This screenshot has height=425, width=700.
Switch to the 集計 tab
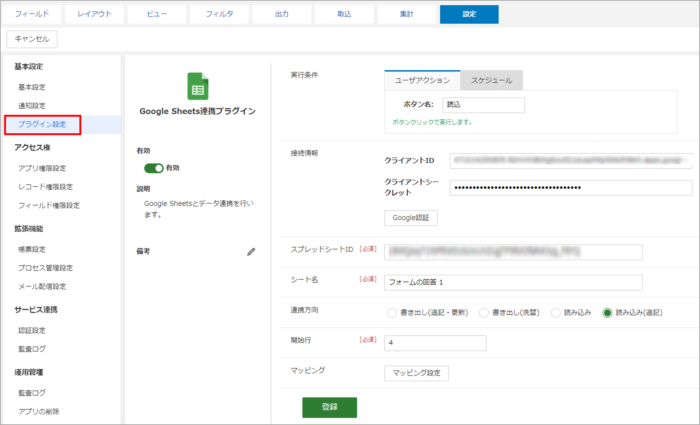pos(407,14)
